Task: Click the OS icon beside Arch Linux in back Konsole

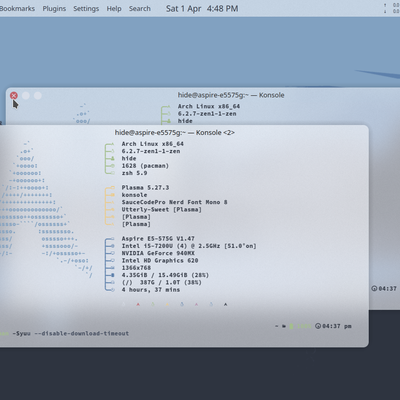Action: point(169,107)
